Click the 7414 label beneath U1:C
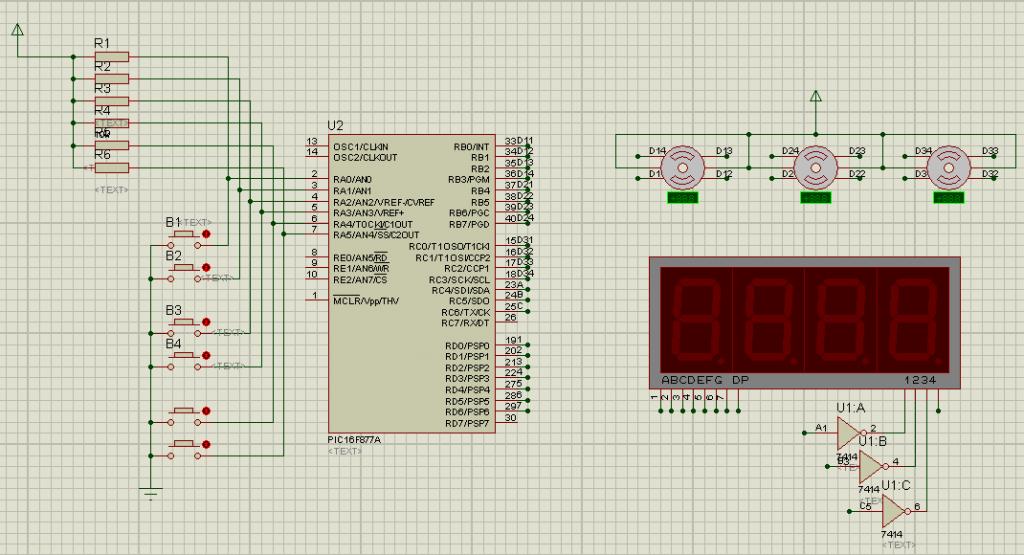The image size is (1024, 555). coord(891,534)
